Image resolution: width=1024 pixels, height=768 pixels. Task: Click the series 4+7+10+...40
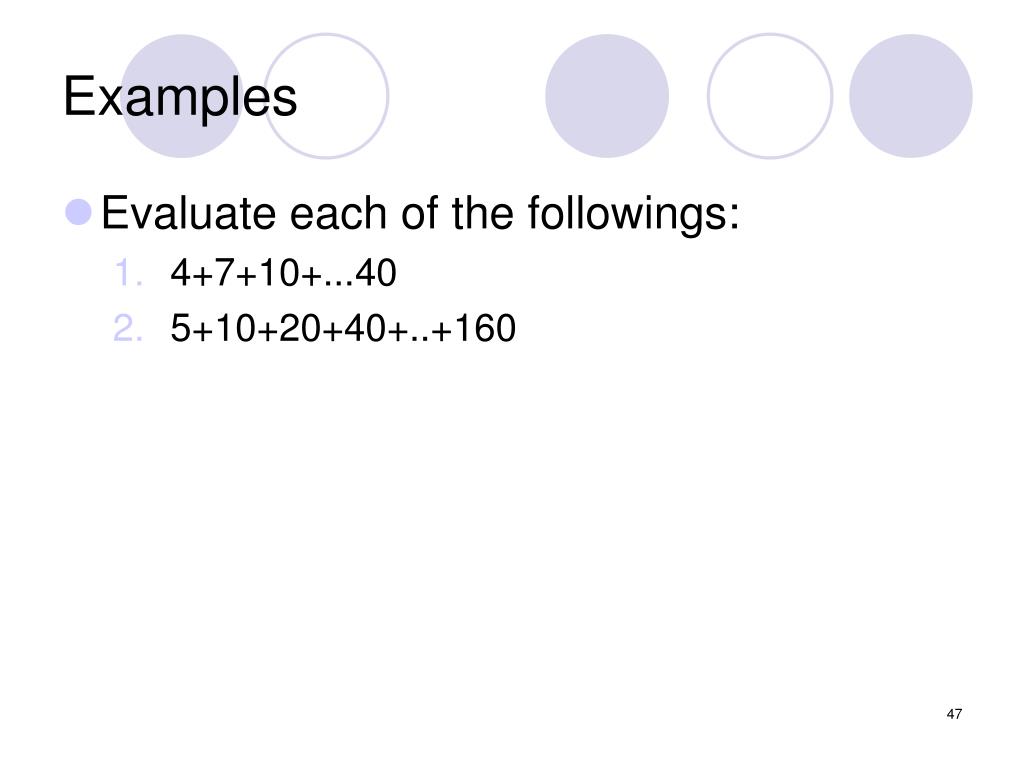(x=283, y=272)
